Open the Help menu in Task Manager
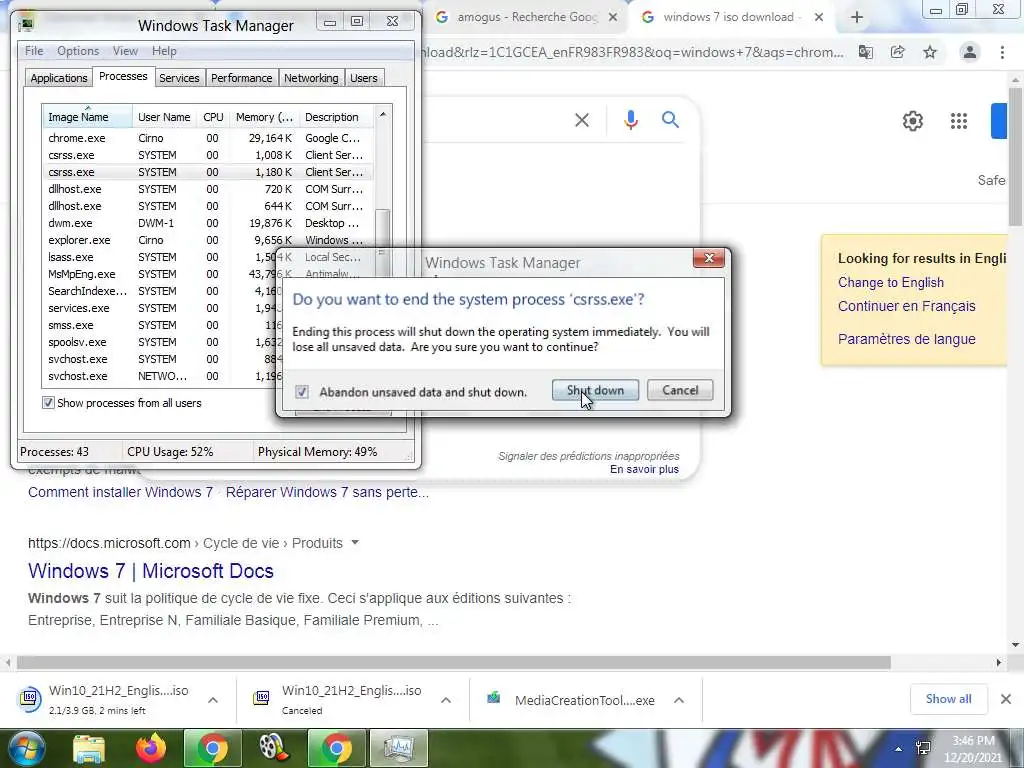The width and height of the screenshot is (1024, 768). point(164,51)
